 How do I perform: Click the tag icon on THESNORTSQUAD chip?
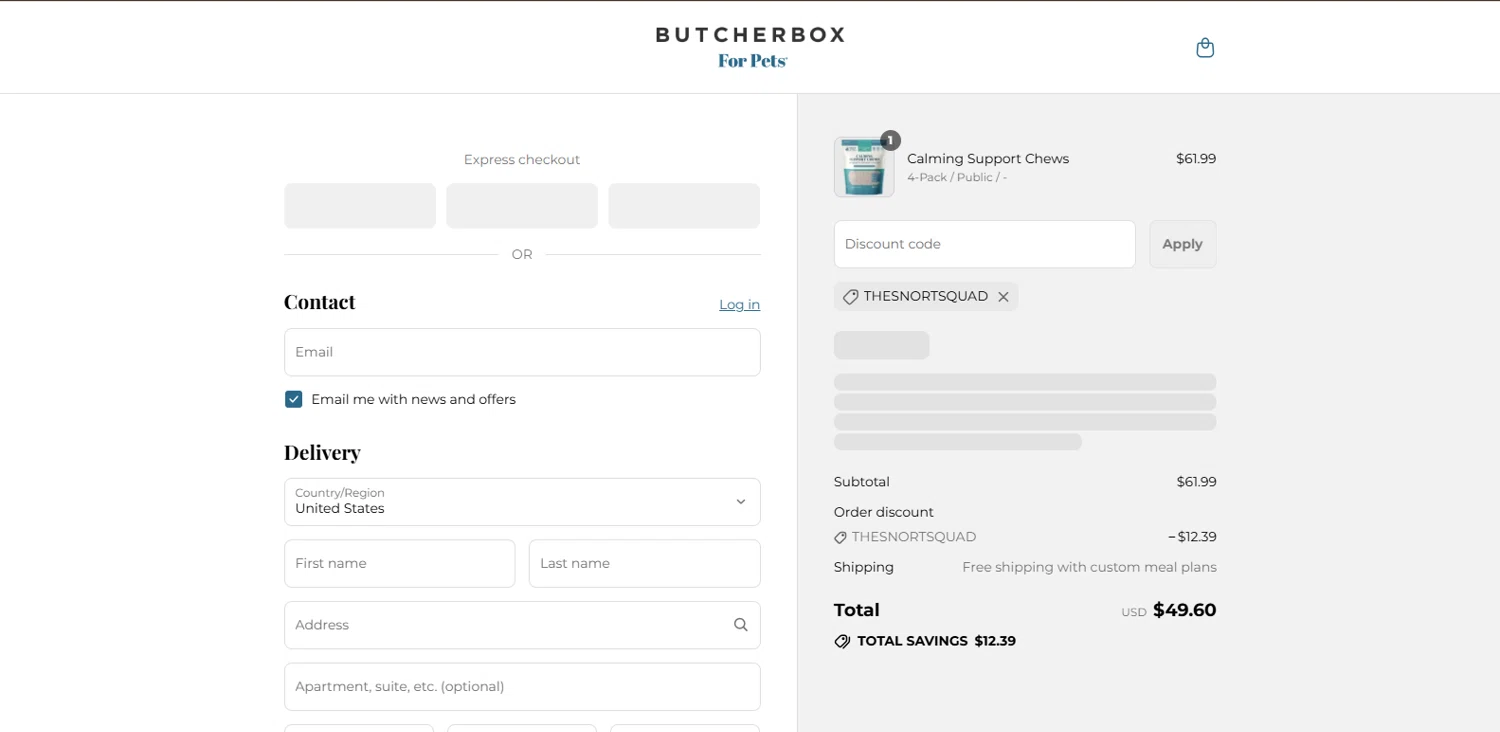coord(850,297)
